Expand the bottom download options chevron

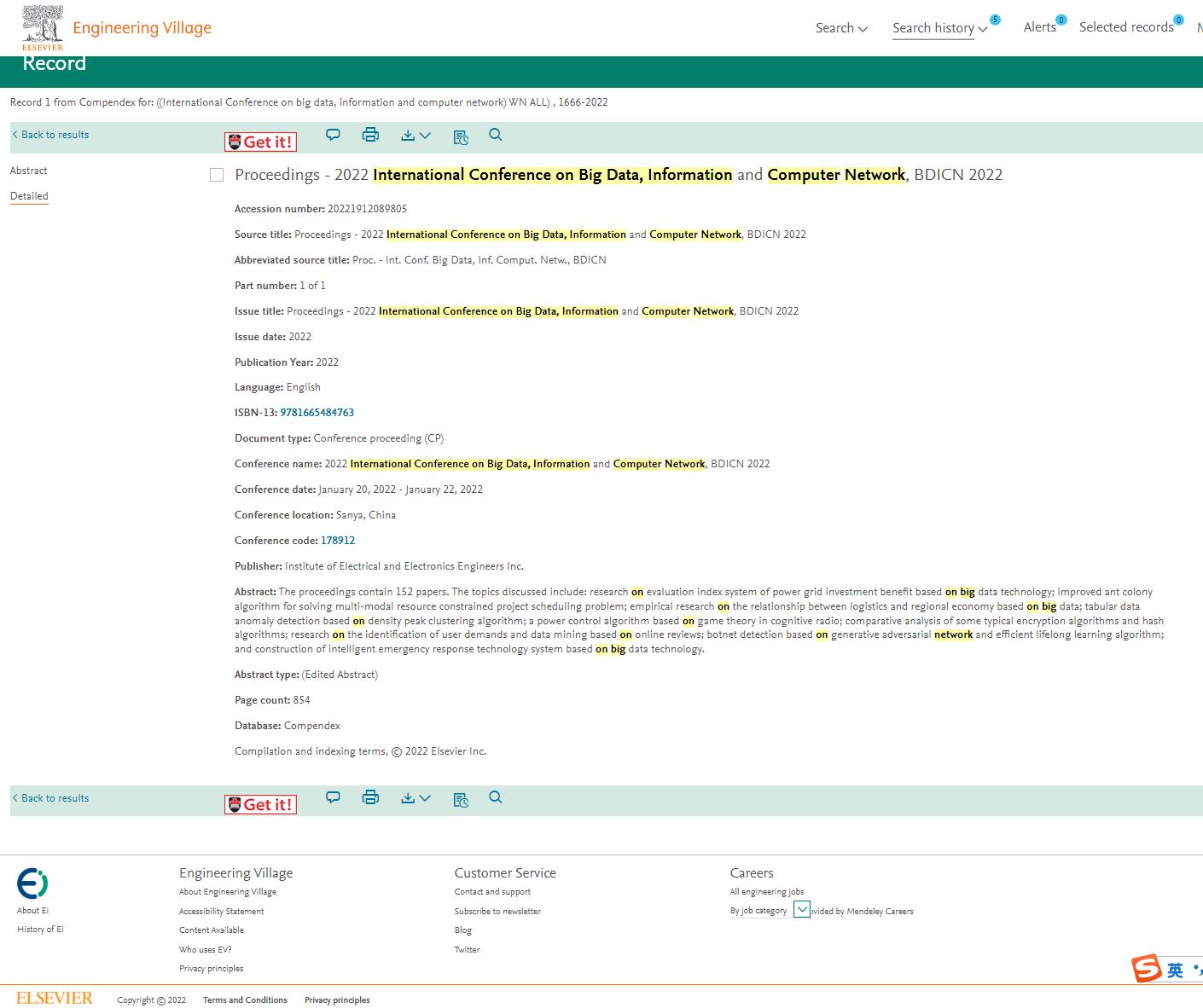[x=425, y=798]
